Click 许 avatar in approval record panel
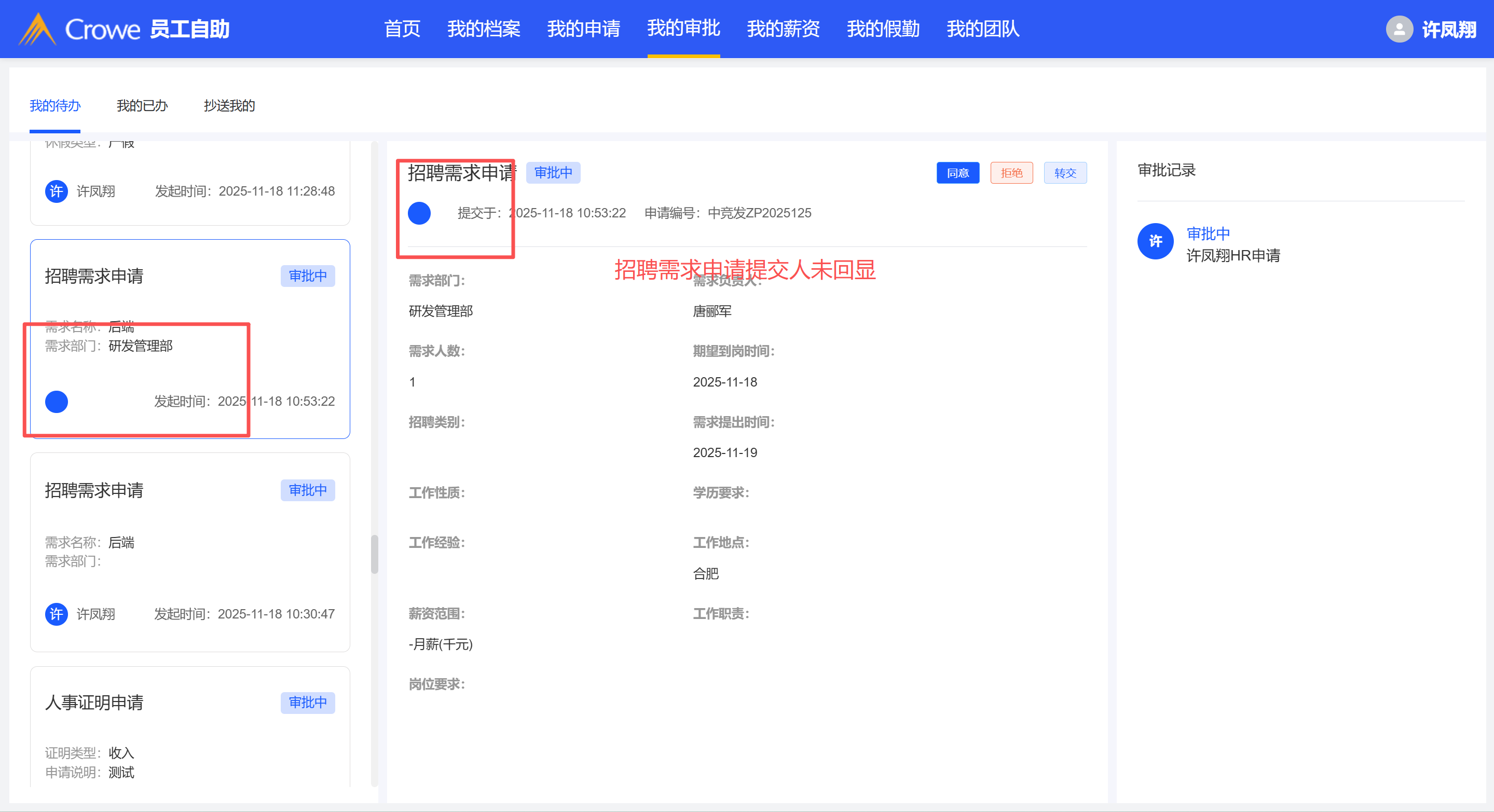The height and width of the screenshot is (812, 1494). pos(1155,241)
